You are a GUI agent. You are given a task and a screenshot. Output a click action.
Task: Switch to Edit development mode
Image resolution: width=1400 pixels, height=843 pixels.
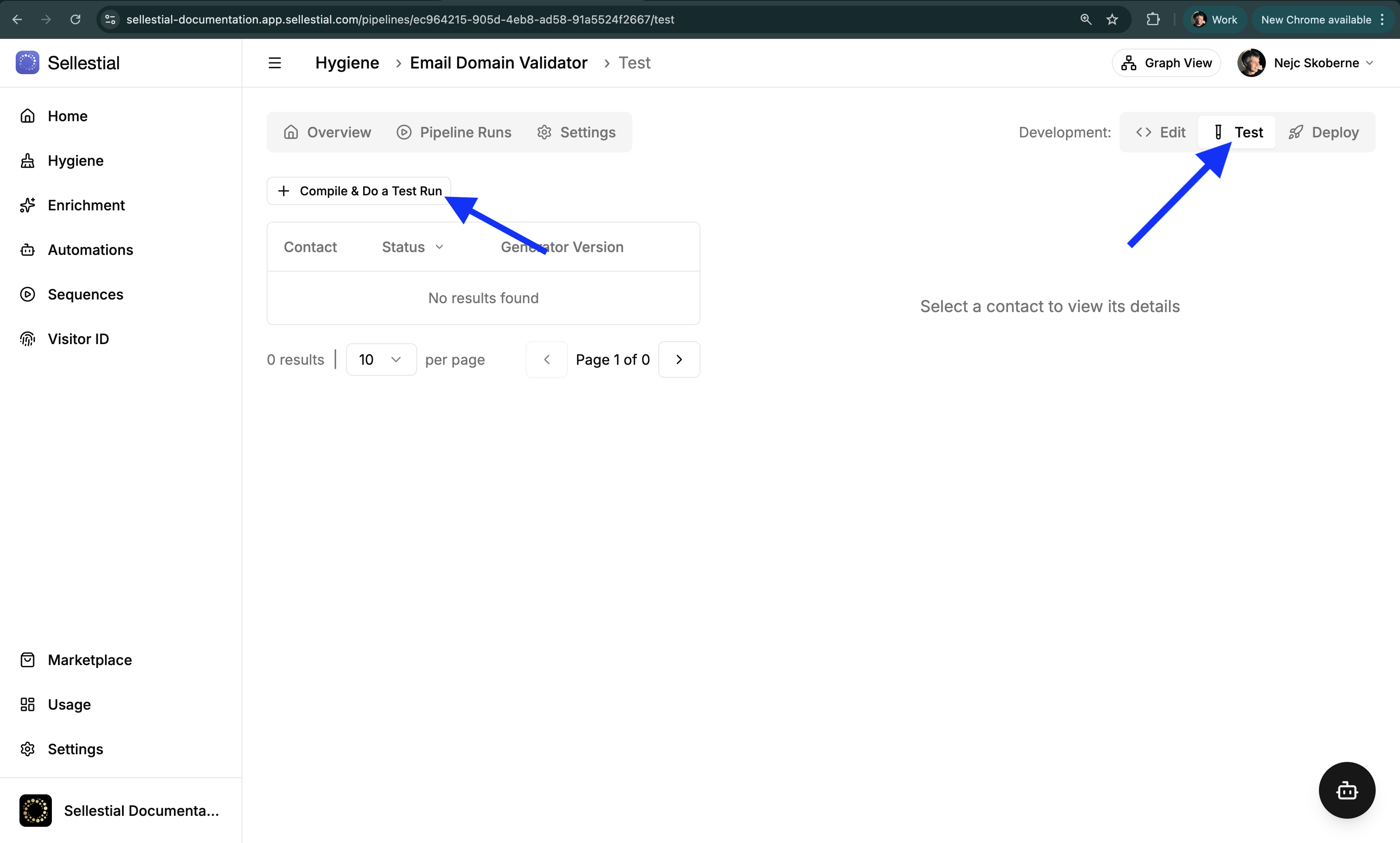pos(1160,133)
